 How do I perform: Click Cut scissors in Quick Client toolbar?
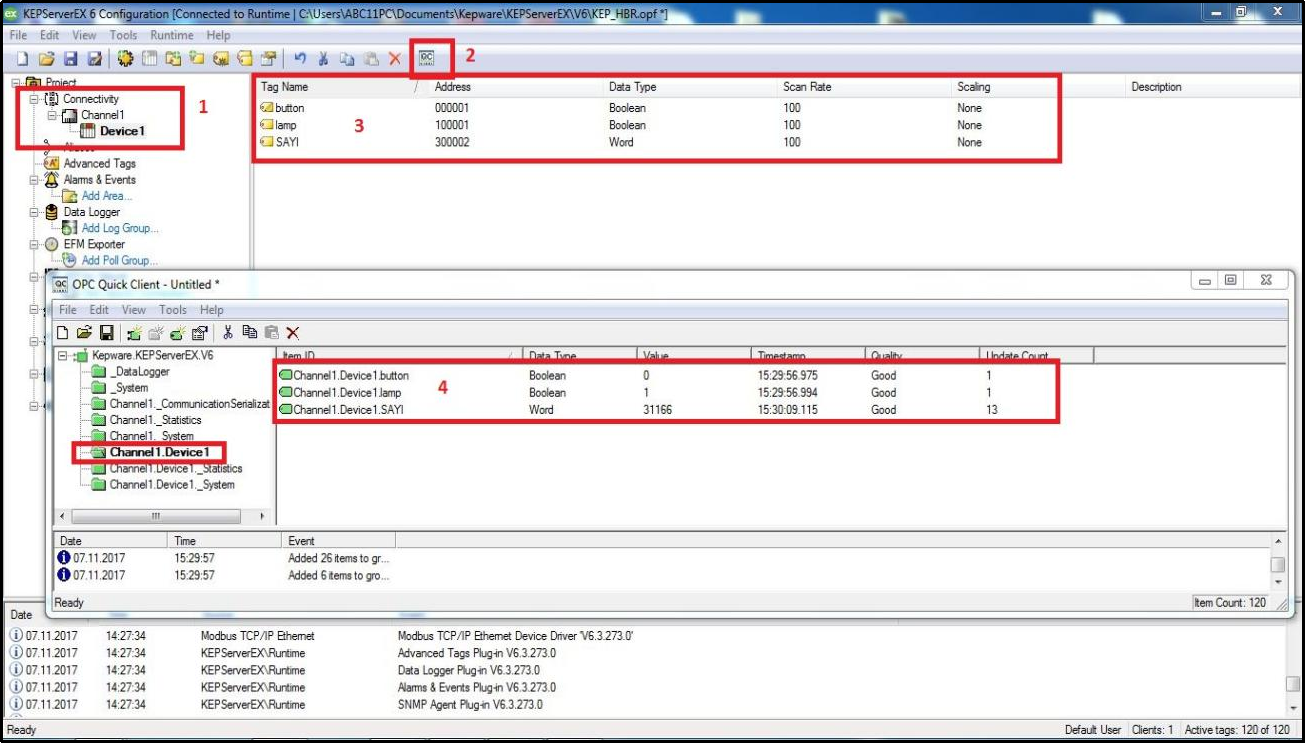point(227,332)
